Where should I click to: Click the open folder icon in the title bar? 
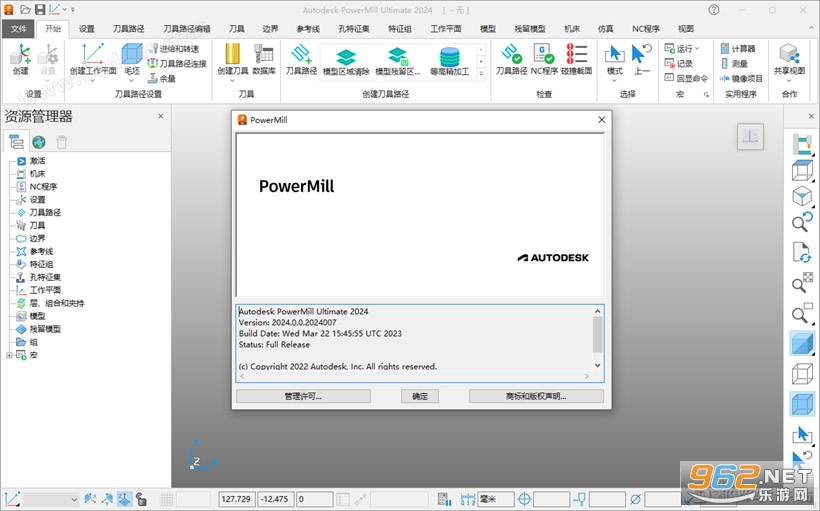point(25,9)
